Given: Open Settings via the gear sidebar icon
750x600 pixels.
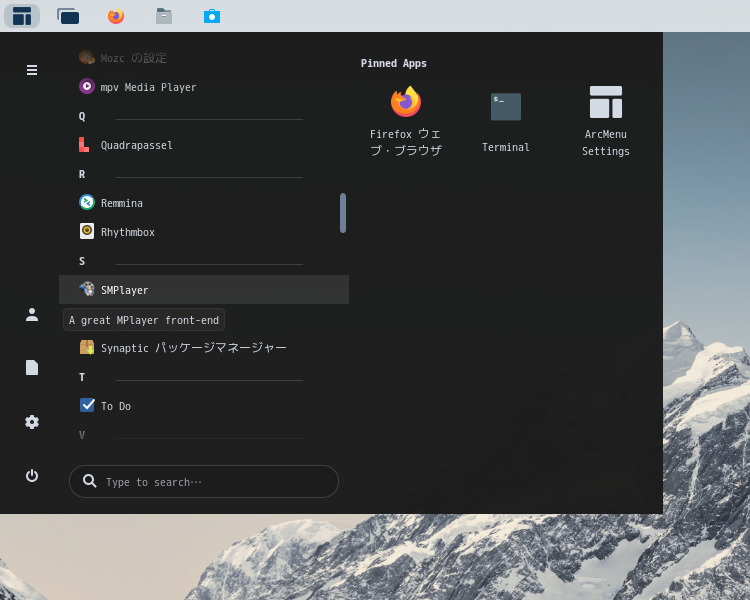Looking at the screenshot, I should click(32, 422).
